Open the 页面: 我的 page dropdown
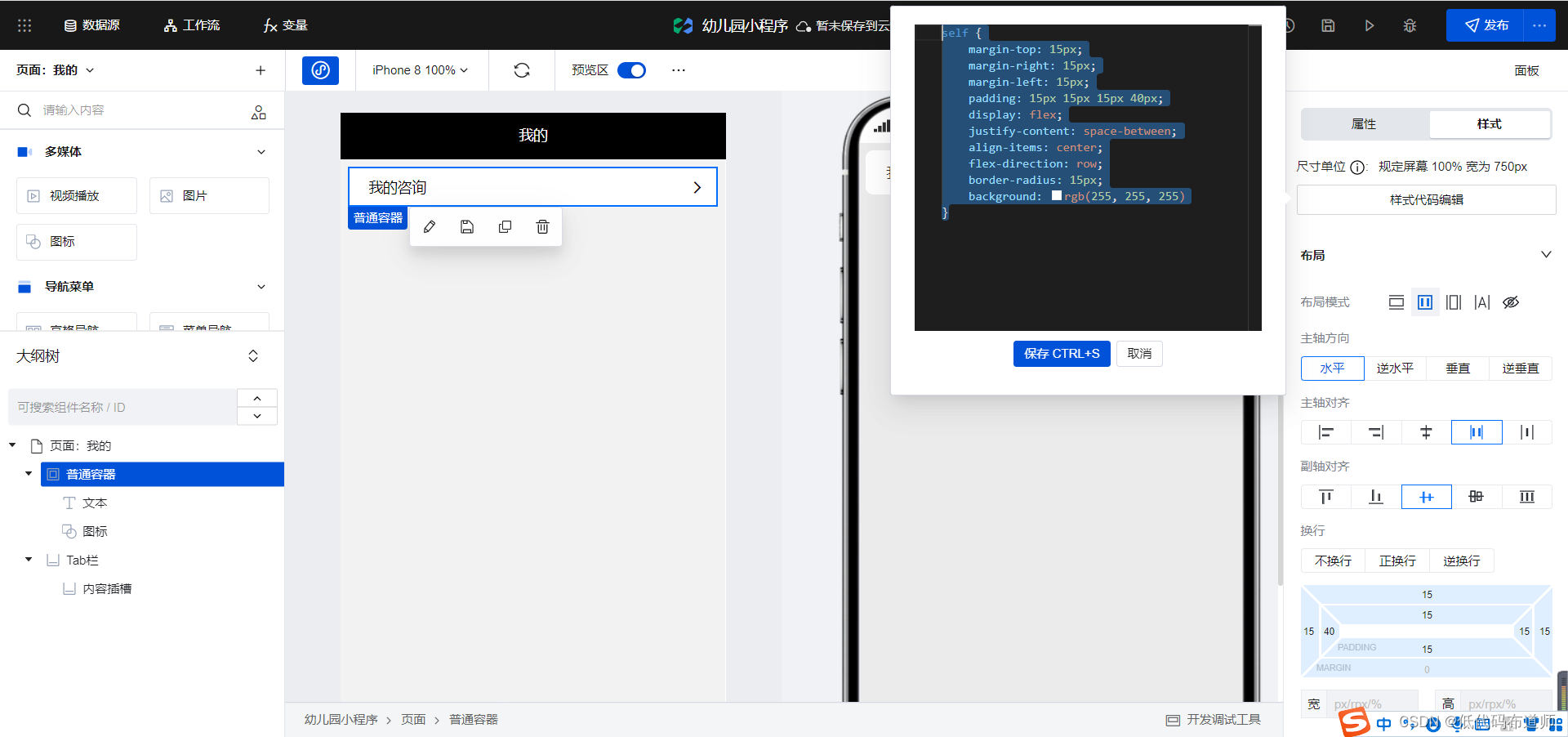The width and height of the screenshot is (1568, 737). pos(56,70)
